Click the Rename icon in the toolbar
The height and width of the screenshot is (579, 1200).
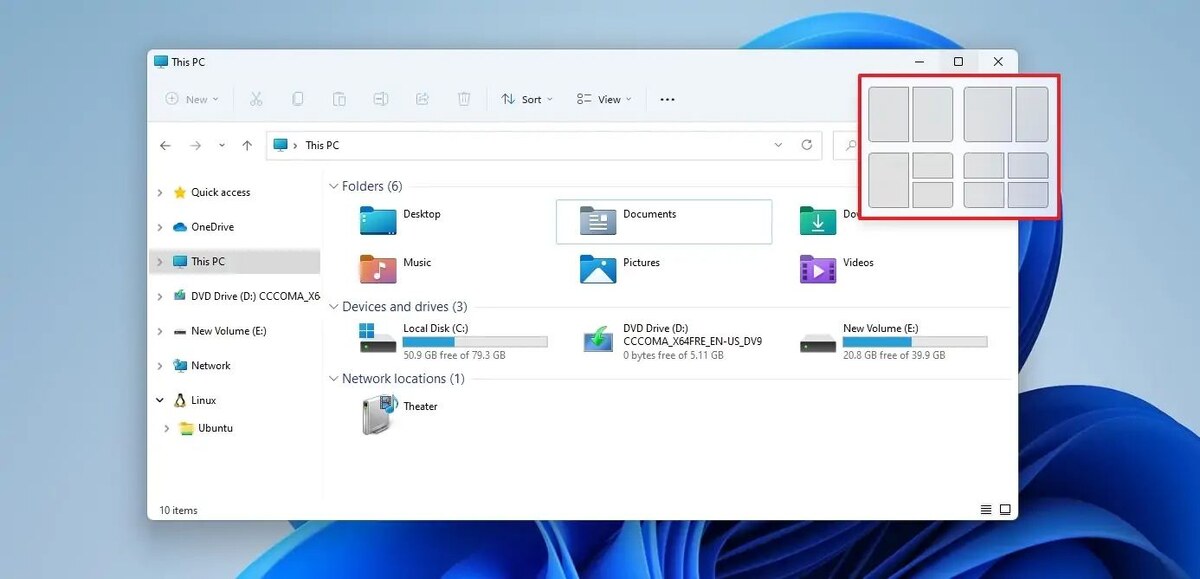381,99
